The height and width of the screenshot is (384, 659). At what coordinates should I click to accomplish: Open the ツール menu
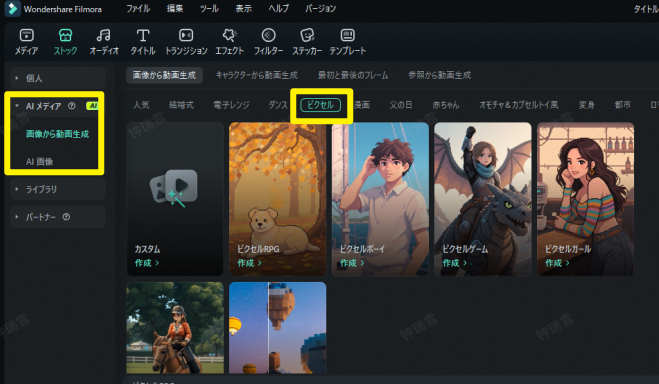(x=209, y=8)
